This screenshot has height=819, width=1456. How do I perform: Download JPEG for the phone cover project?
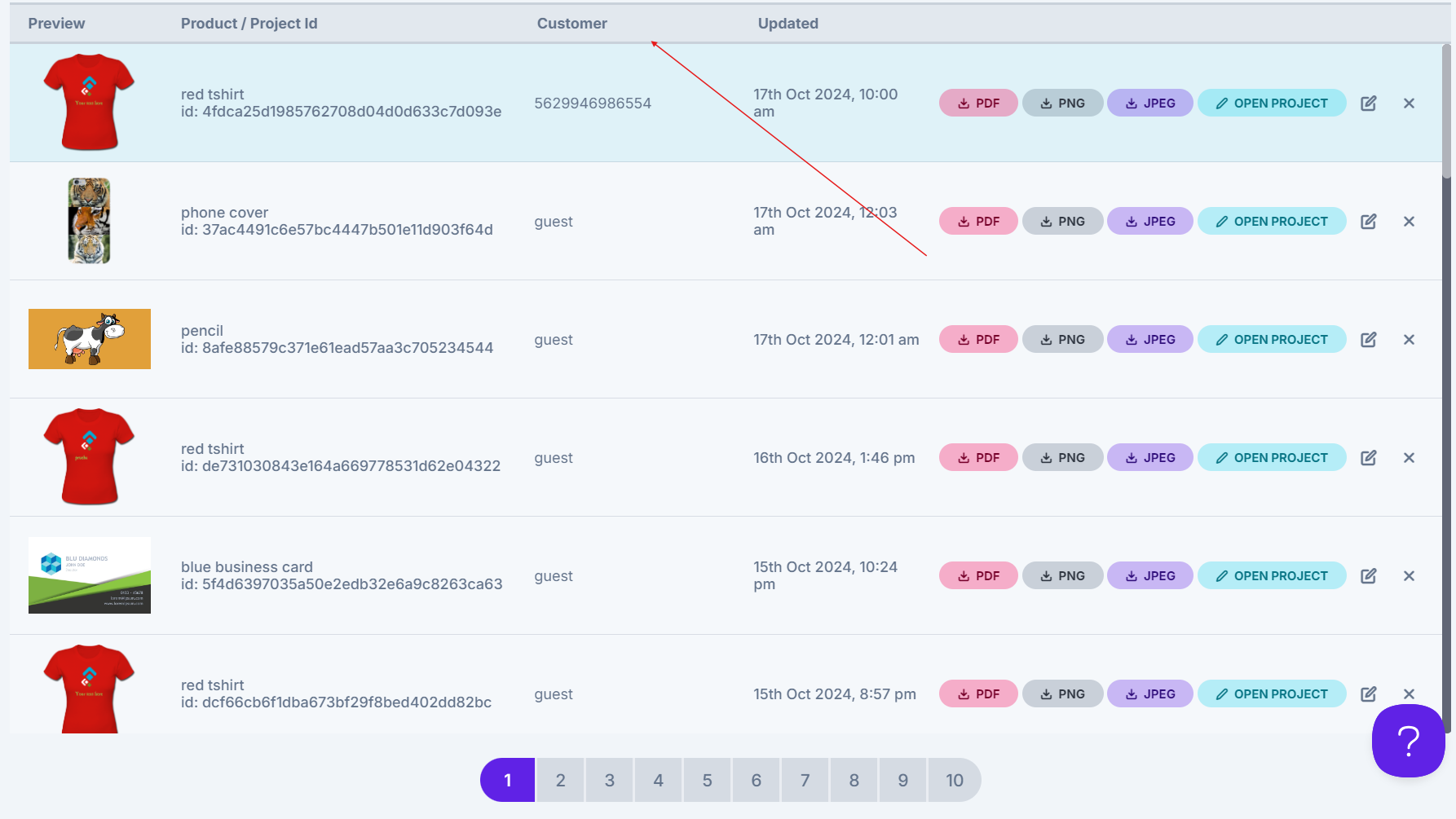pos(1150,222)
